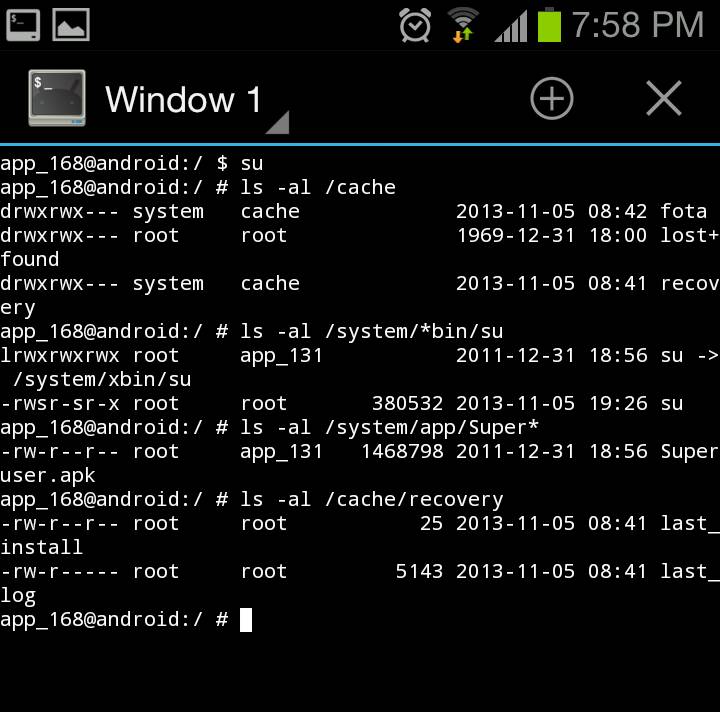Tap the green battery indicator icon
The width and height of the screenshot is (720, 712).
[549, 25]
